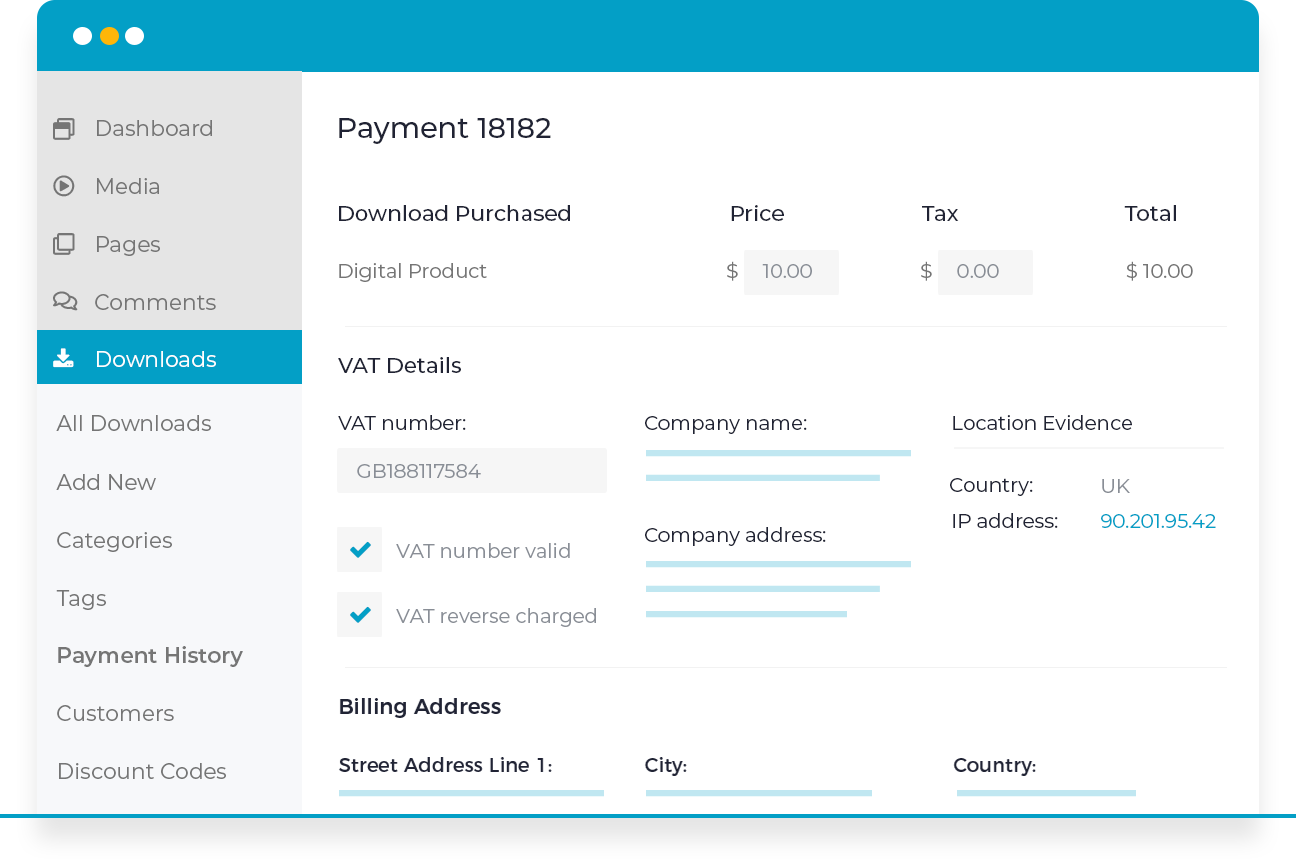This screenshot has height=859, width=1296.
Task: Open the Categories section
Action: click(114, 540)
